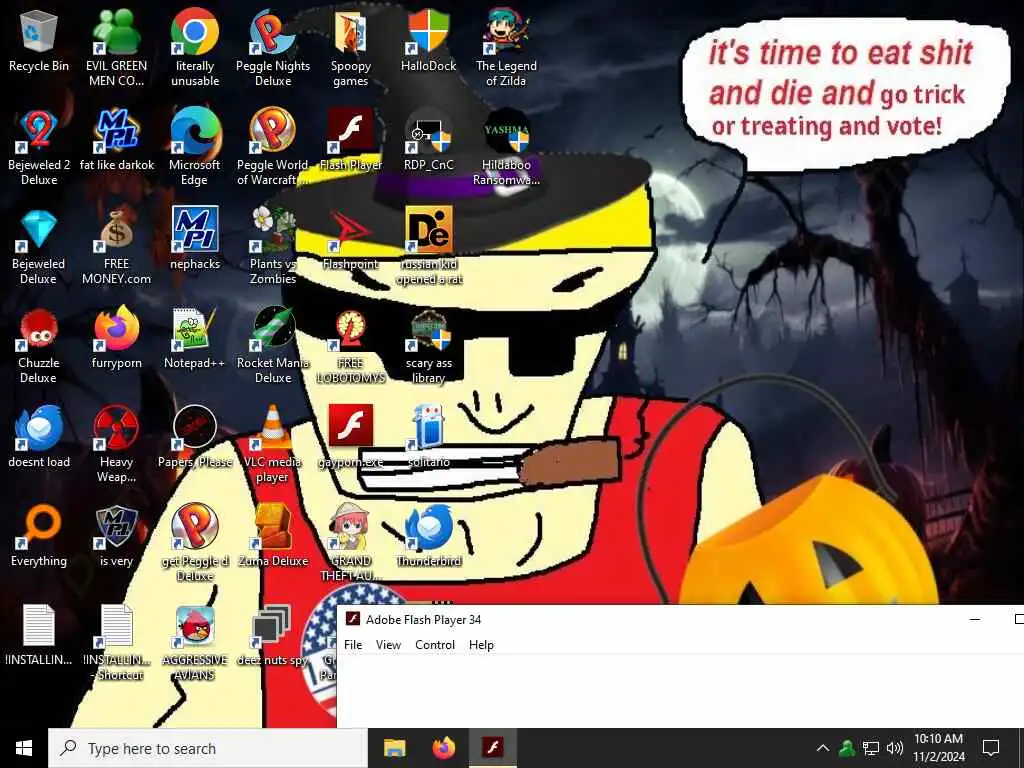This screenshot has width=1024, height=768.
Task: Launch the 'literally unusable' Chrome shortcut
Action: tap(195, 47)
